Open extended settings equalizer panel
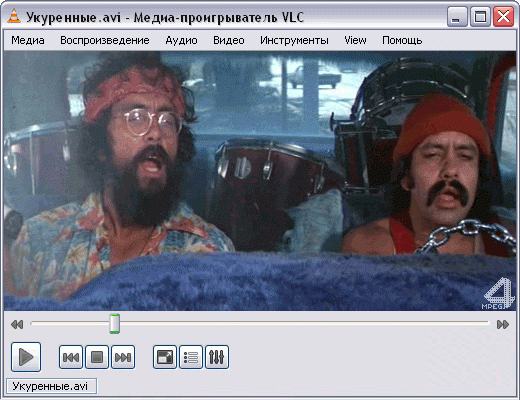This screenshot has width=520, height=400. coord(217,357)
